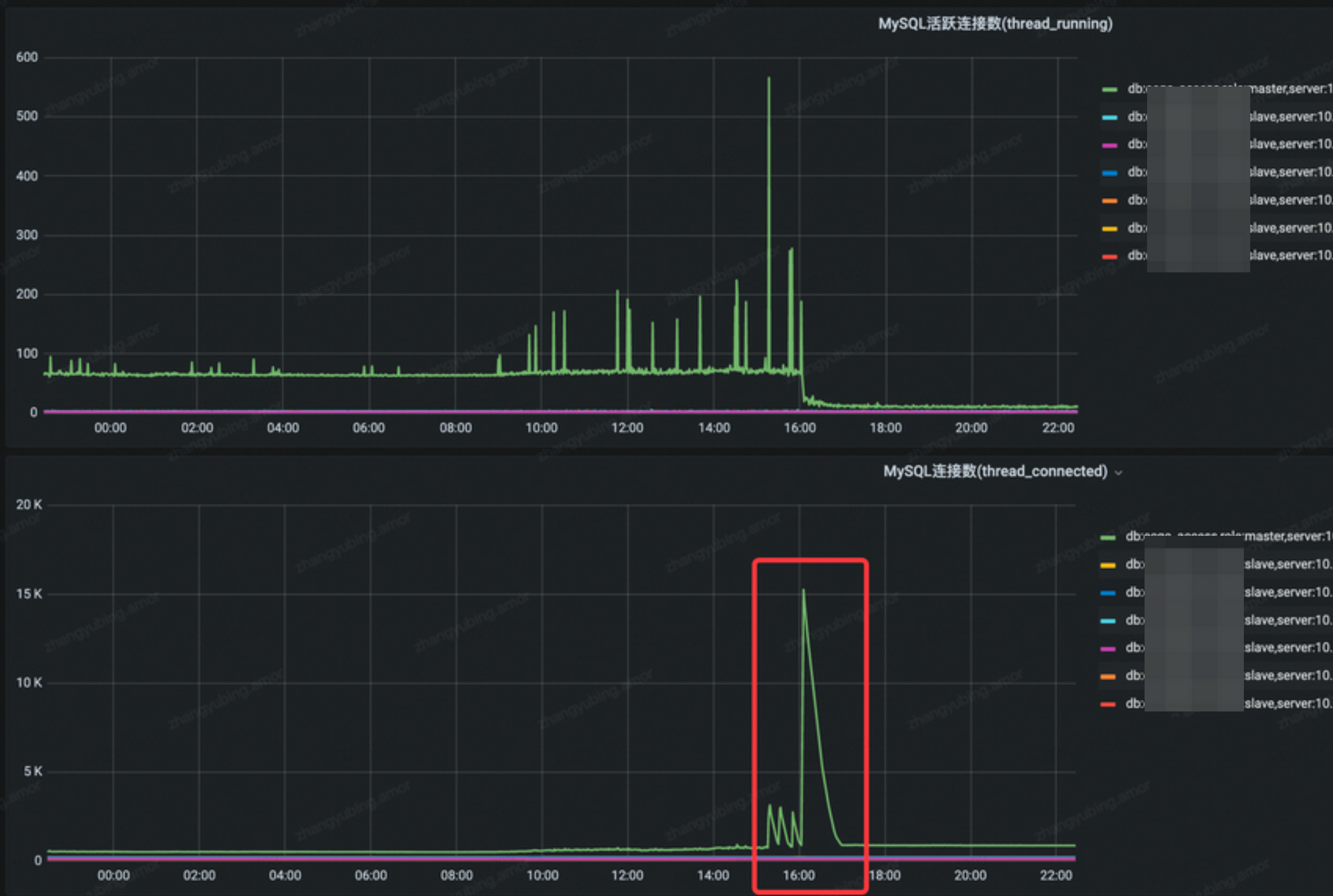Click the 100 y-axis label in thread_running panel
1333x896 pixels.
[27, 353]
